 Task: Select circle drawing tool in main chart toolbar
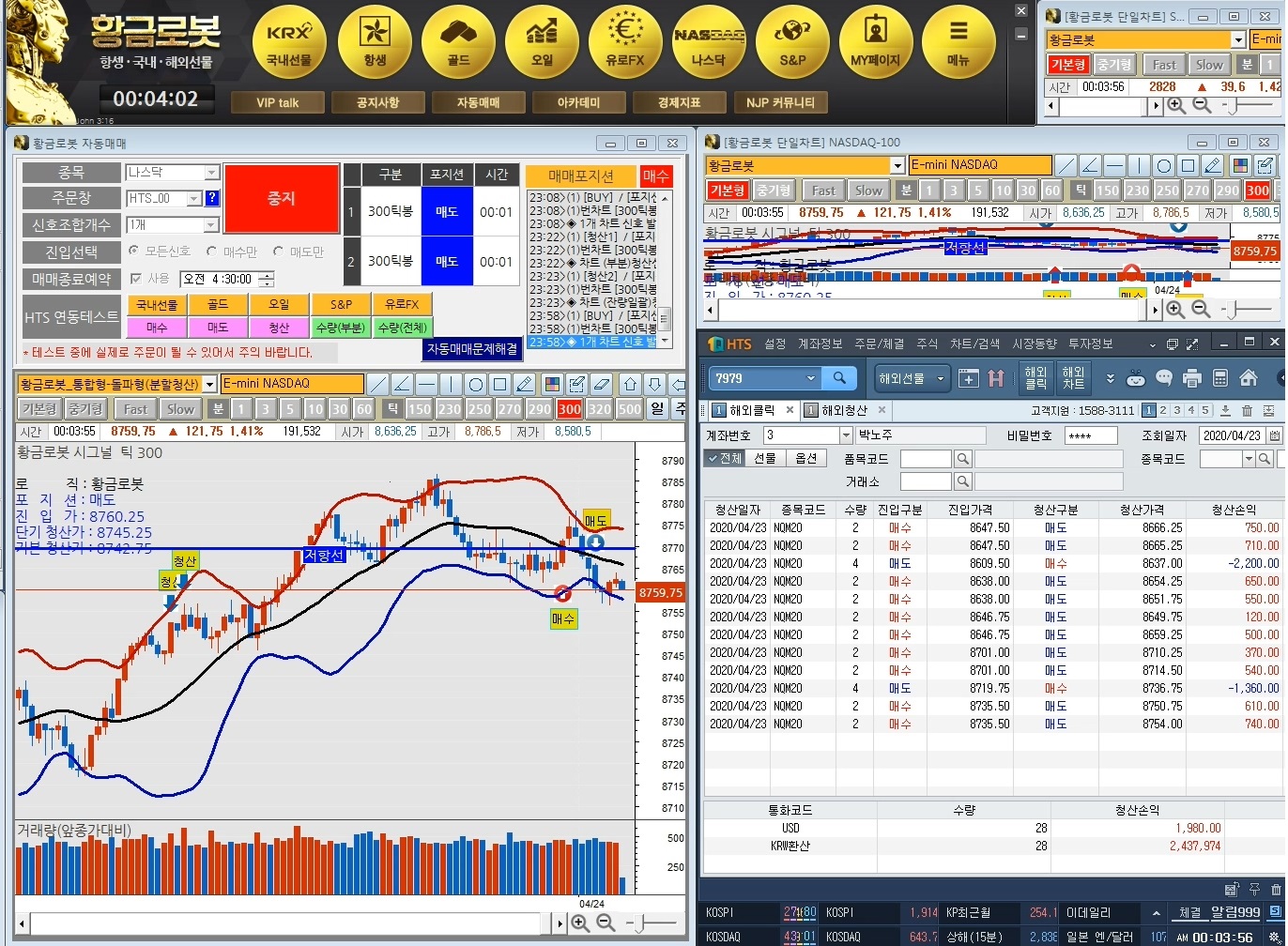[475, 384]
